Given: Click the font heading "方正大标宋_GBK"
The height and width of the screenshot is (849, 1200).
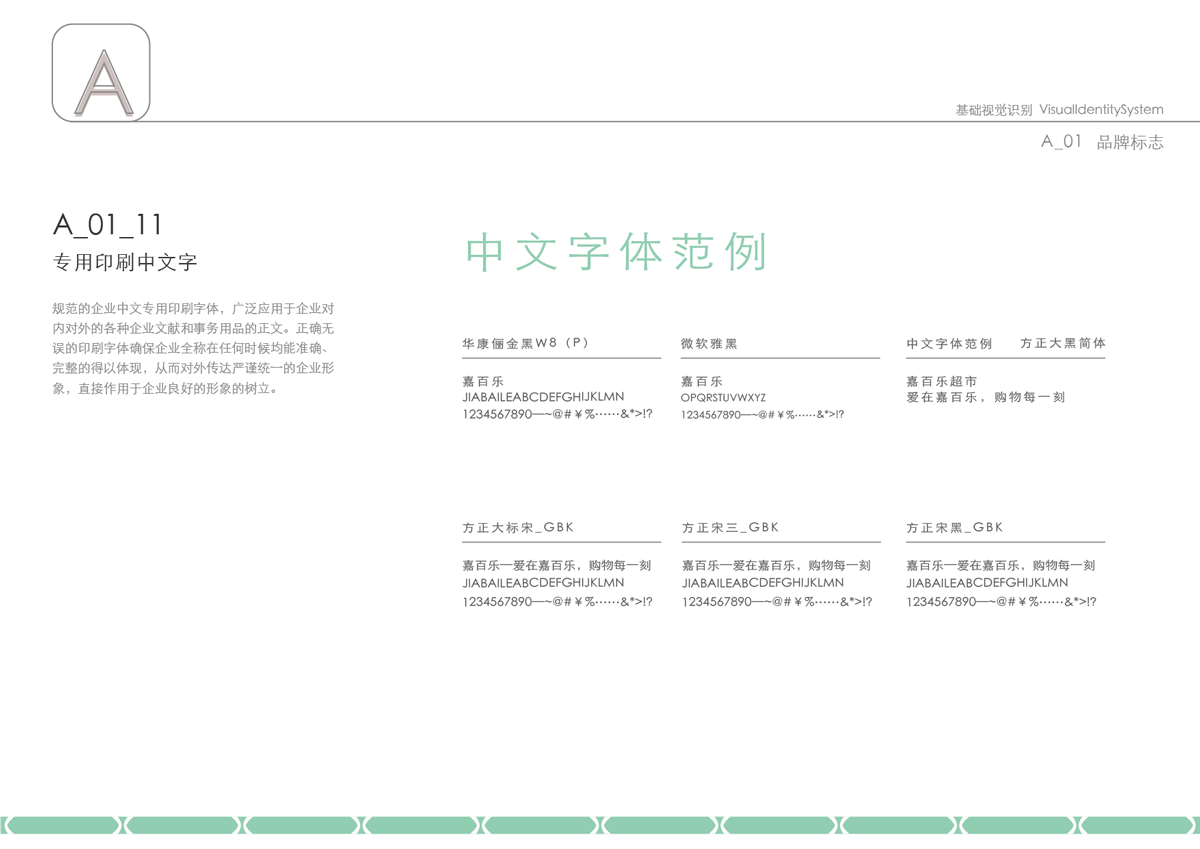Looking at the screenshot, I should tap(518, 528).
